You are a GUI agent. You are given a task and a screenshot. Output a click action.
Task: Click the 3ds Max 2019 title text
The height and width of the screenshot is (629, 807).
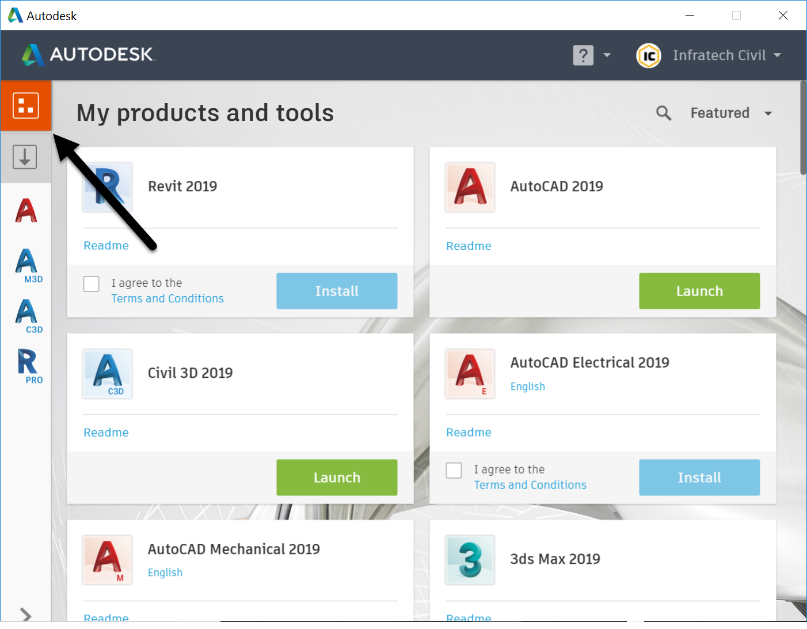tap(555, 559)
